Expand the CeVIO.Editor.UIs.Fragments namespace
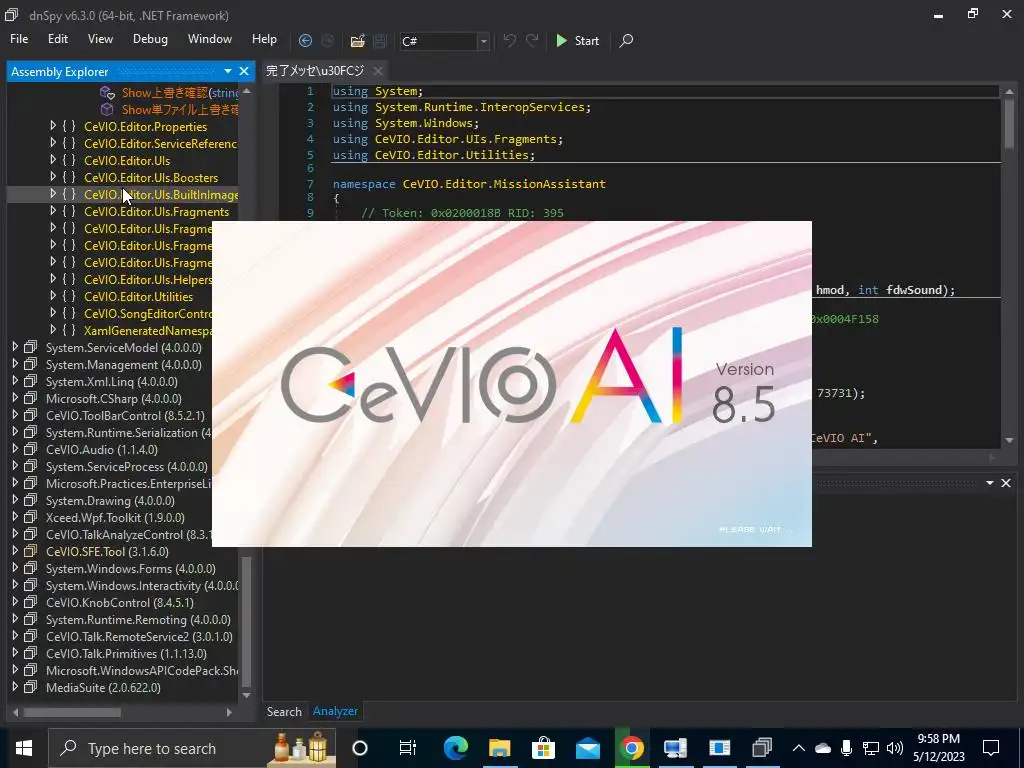The image size is (1024, 768). point(53,210)
